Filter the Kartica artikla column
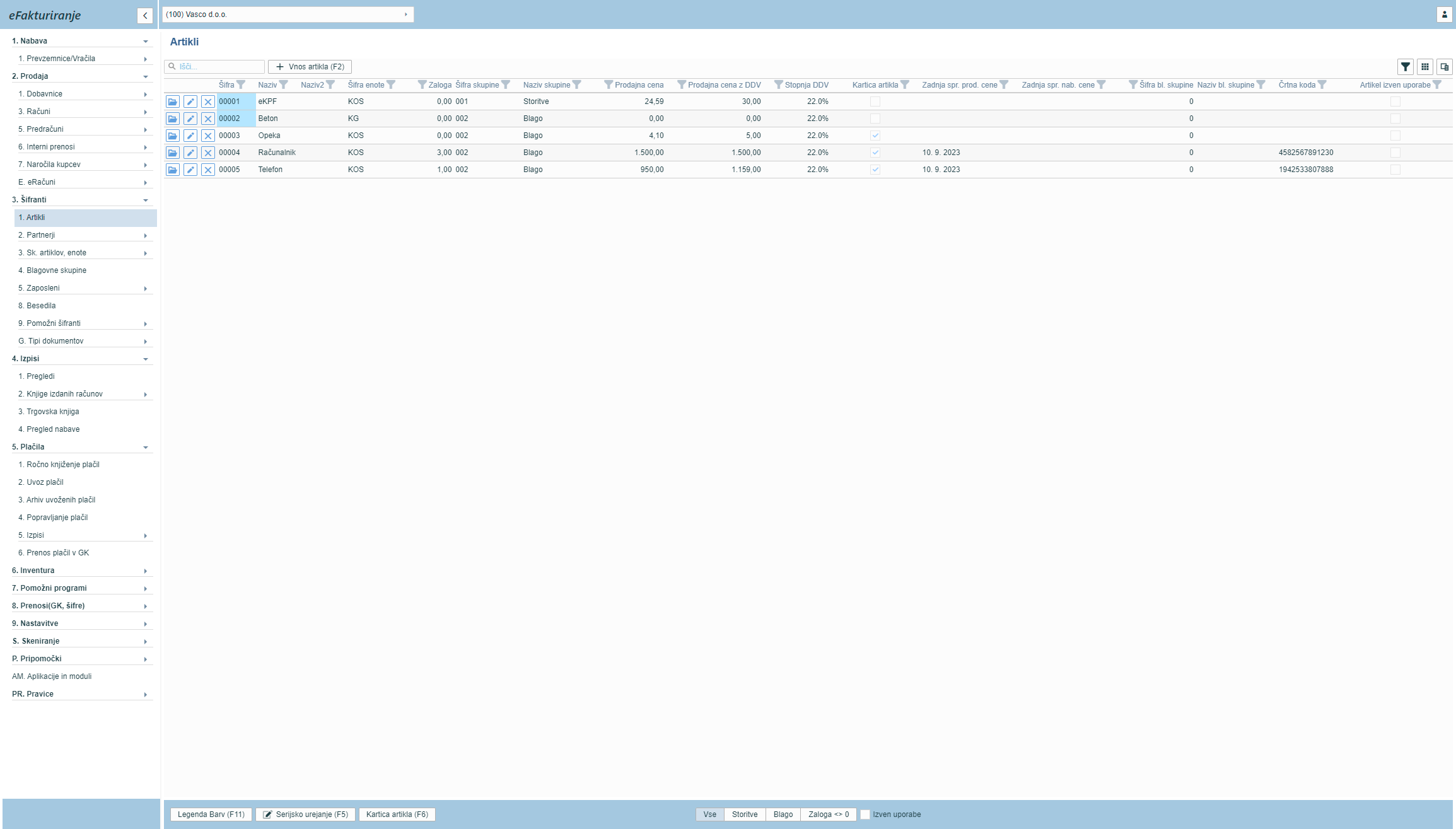This screenshot has height=829, width=1456. click(x=905, y=84)
